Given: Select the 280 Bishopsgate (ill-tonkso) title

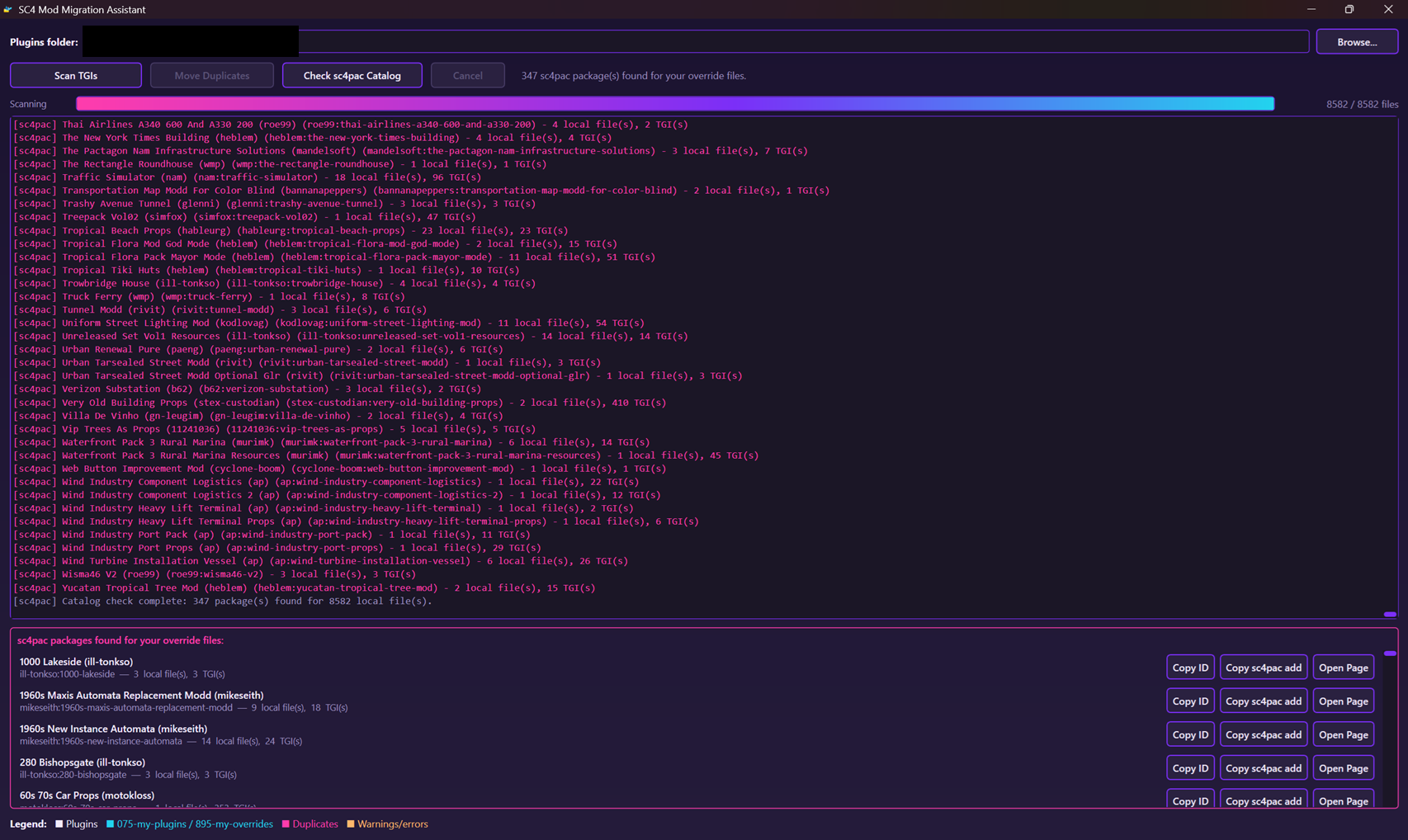Looking at the screenshot, I should [x=83, y=762].
